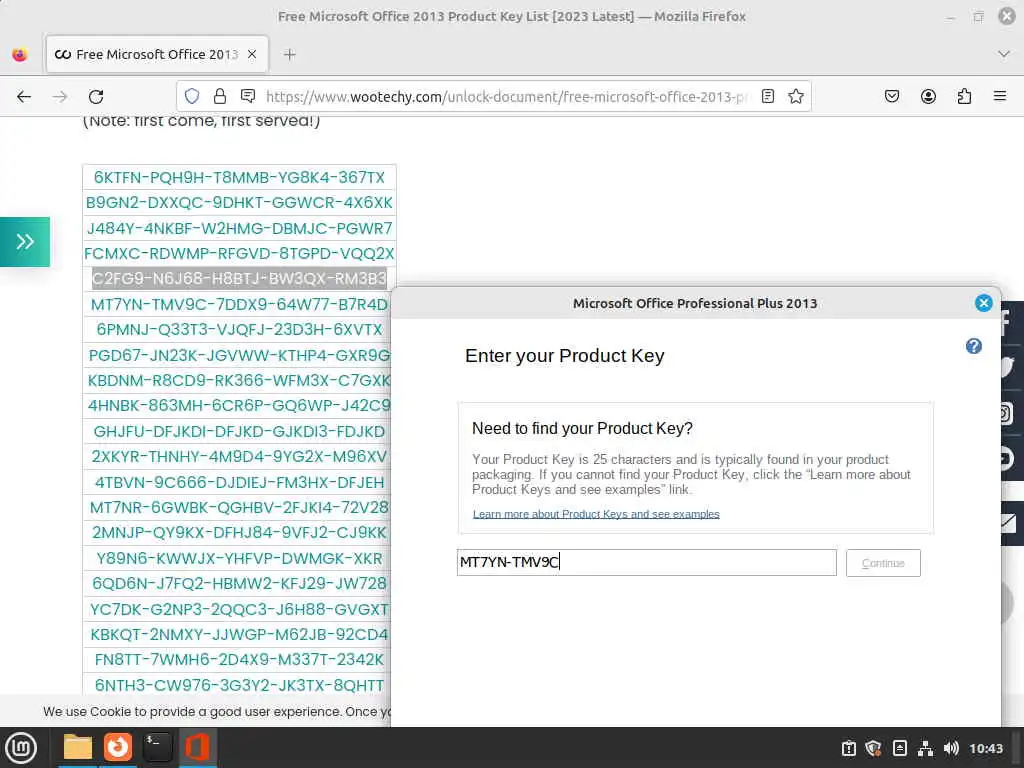
Task: Select key FN8TT-7WMH6-2D4X9-M337T-2342K
Action: (239, 660)
